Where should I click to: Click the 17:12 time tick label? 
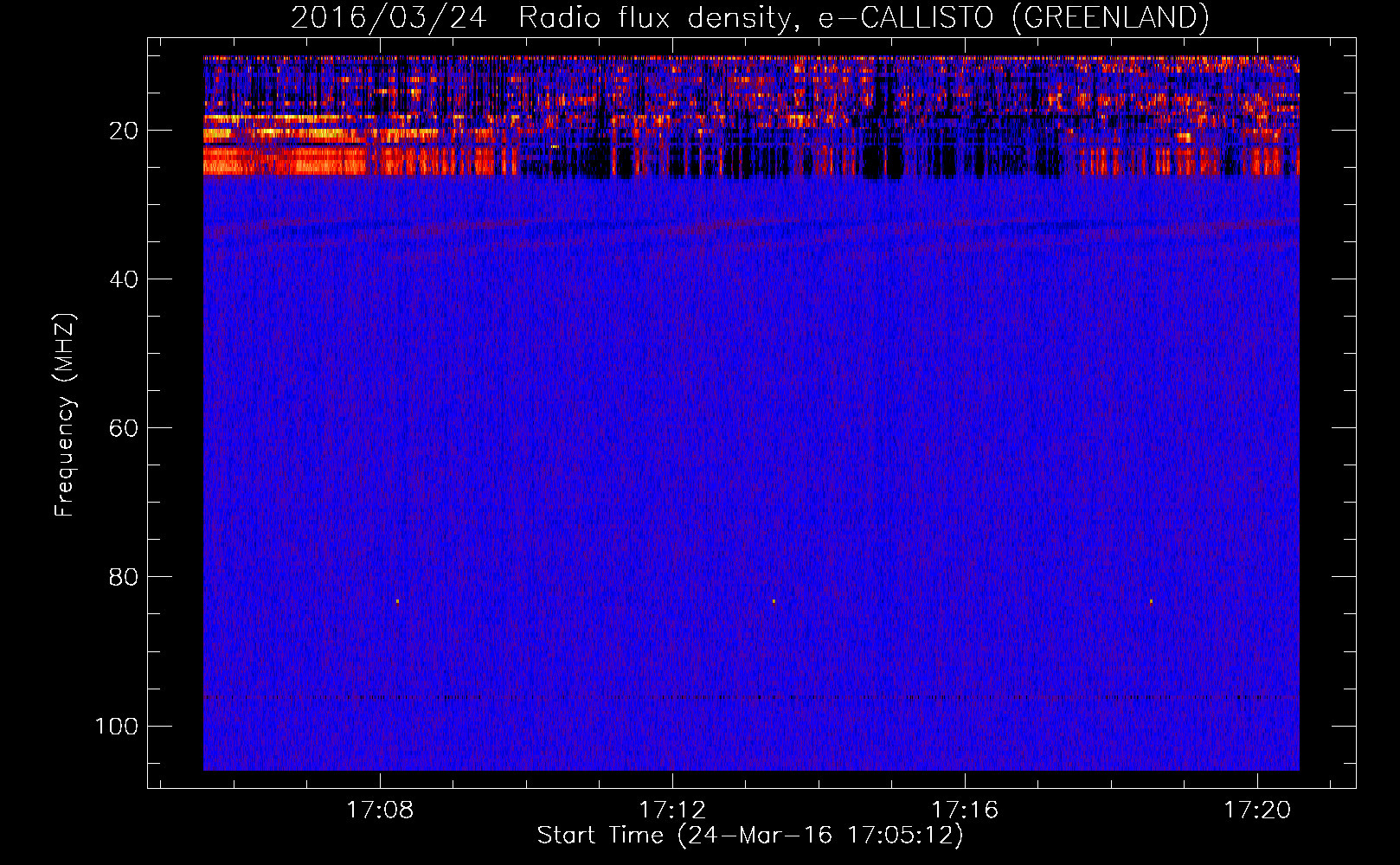[x=672, y=810]
